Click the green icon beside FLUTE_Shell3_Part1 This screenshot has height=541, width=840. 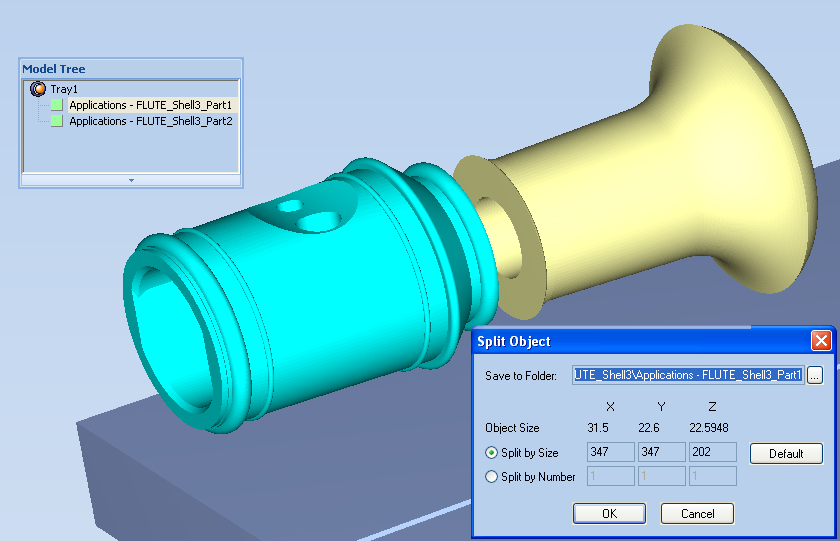(x=57, y=105)
